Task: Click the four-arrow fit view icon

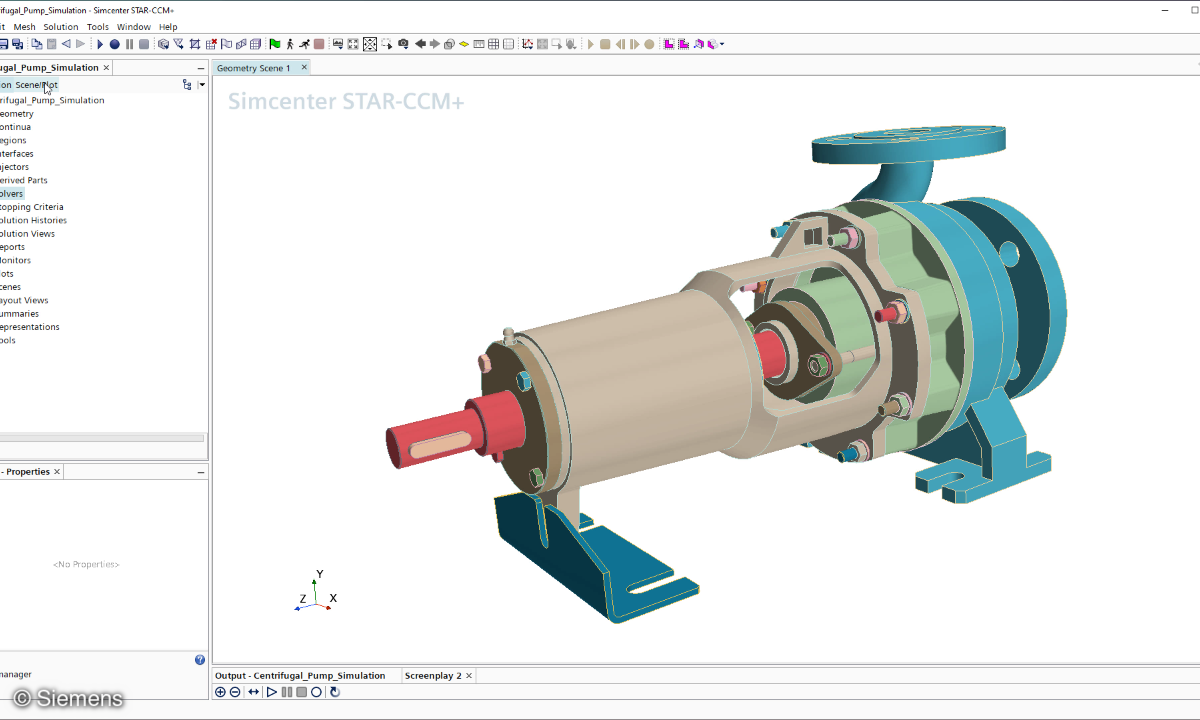Action: (x=353, y=44)
